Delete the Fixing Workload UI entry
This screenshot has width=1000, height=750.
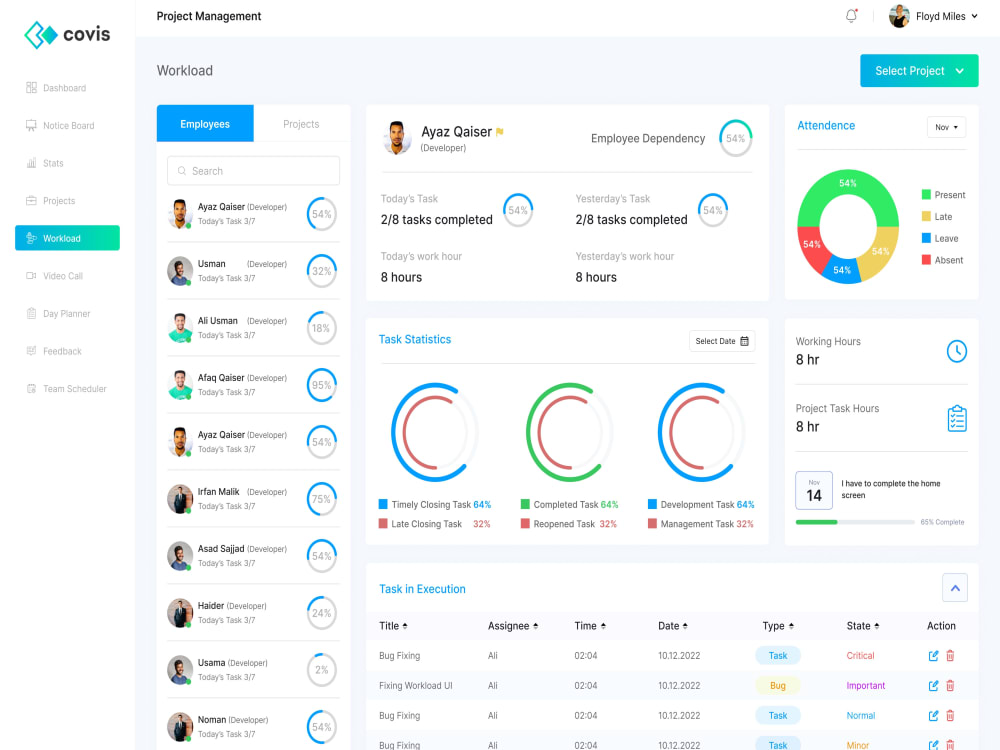950,685
